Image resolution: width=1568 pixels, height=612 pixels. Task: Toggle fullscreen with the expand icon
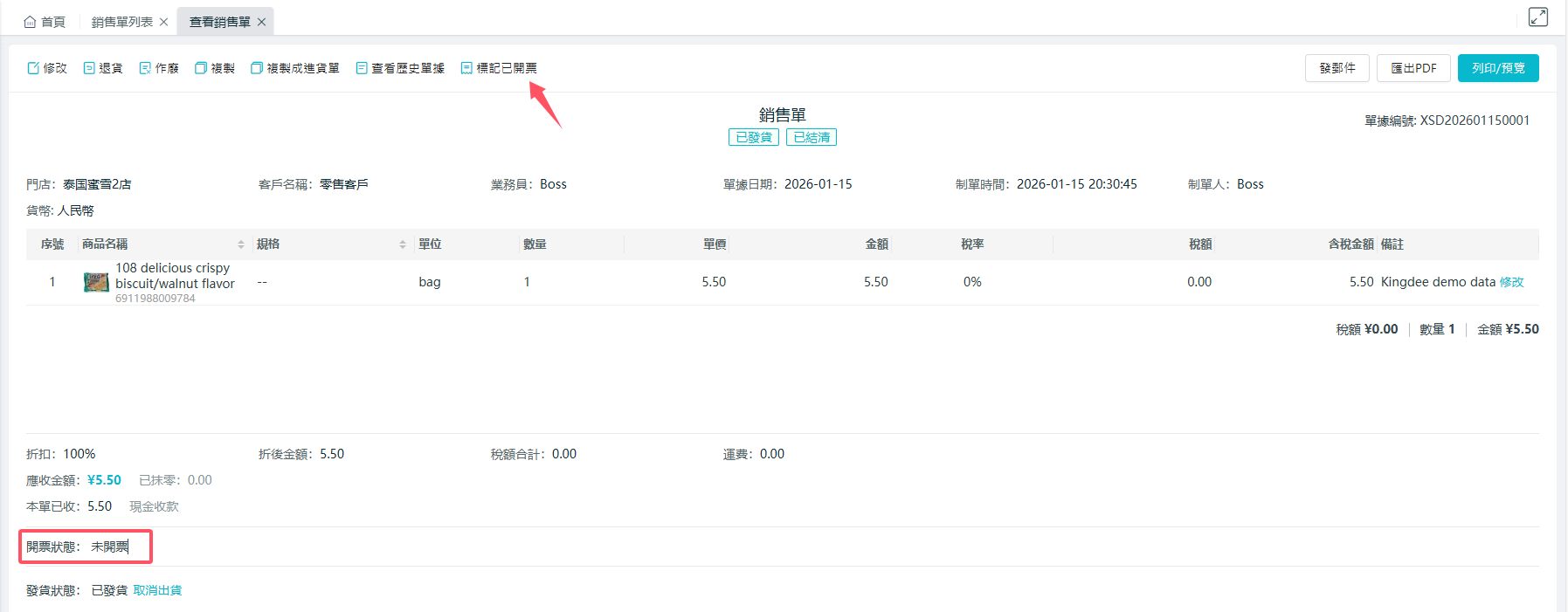1537,17
